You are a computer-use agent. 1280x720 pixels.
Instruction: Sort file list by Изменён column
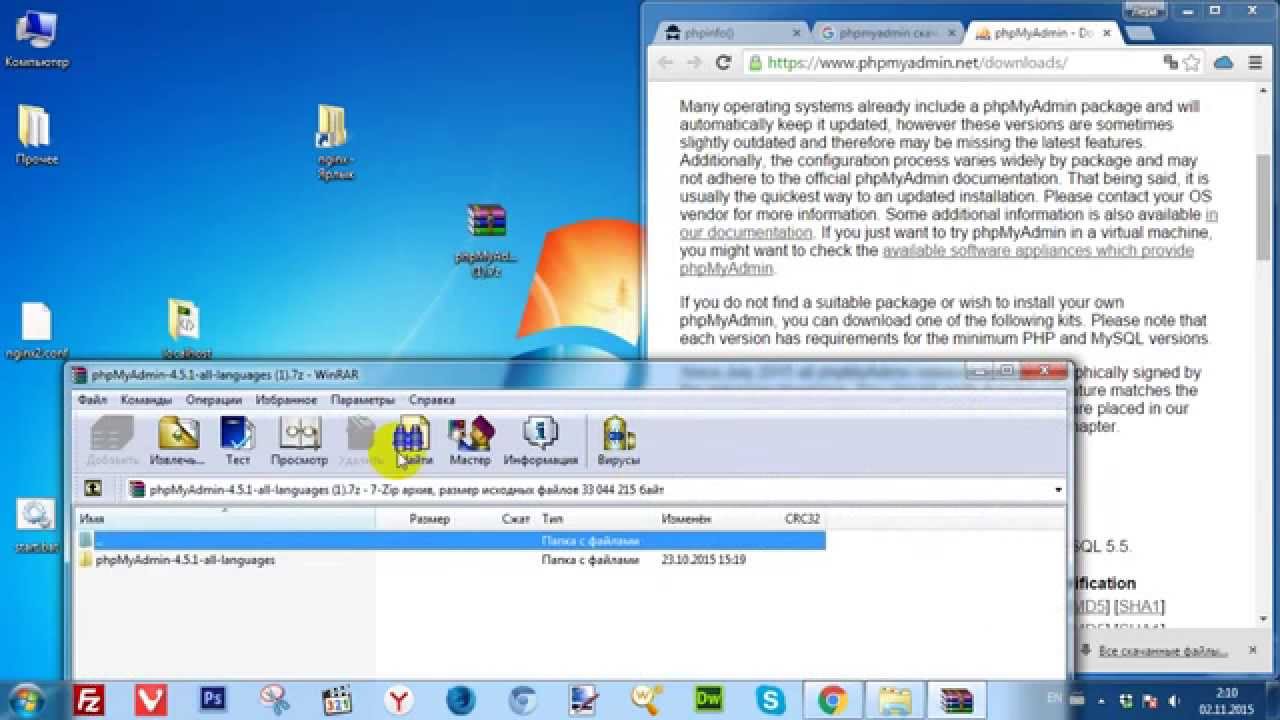pyautogui.click(x=716, y=519)
